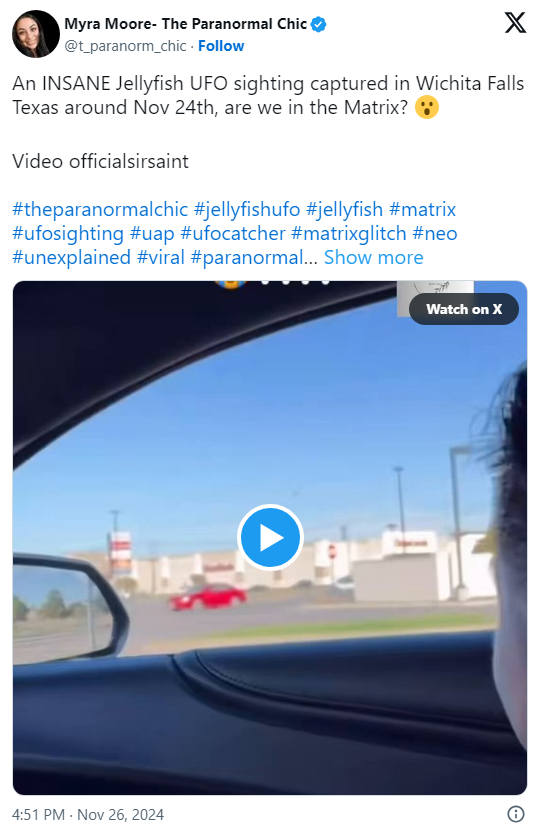Open the #matrix hashtag
This screenshot has height=830, width=540.
click(422, 210)
